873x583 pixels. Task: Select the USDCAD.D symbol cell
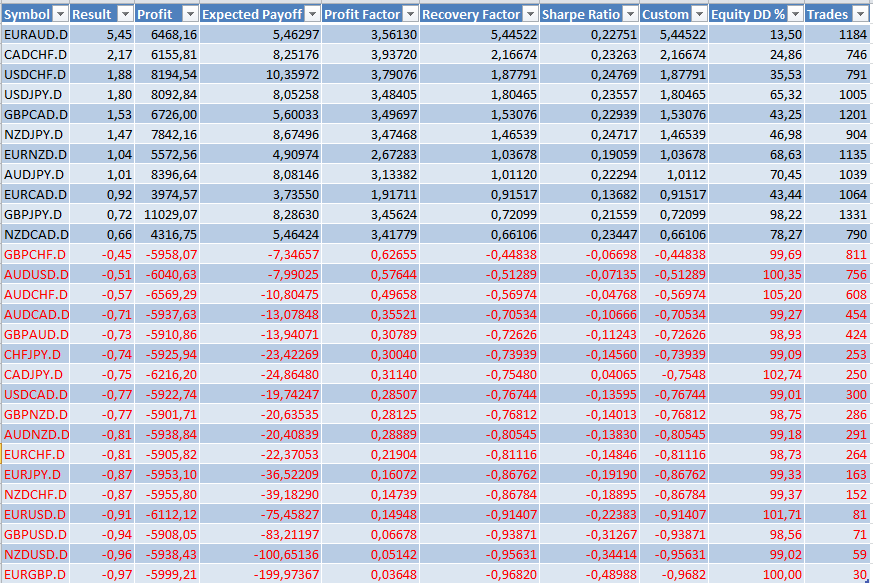(x=35, y=395)
